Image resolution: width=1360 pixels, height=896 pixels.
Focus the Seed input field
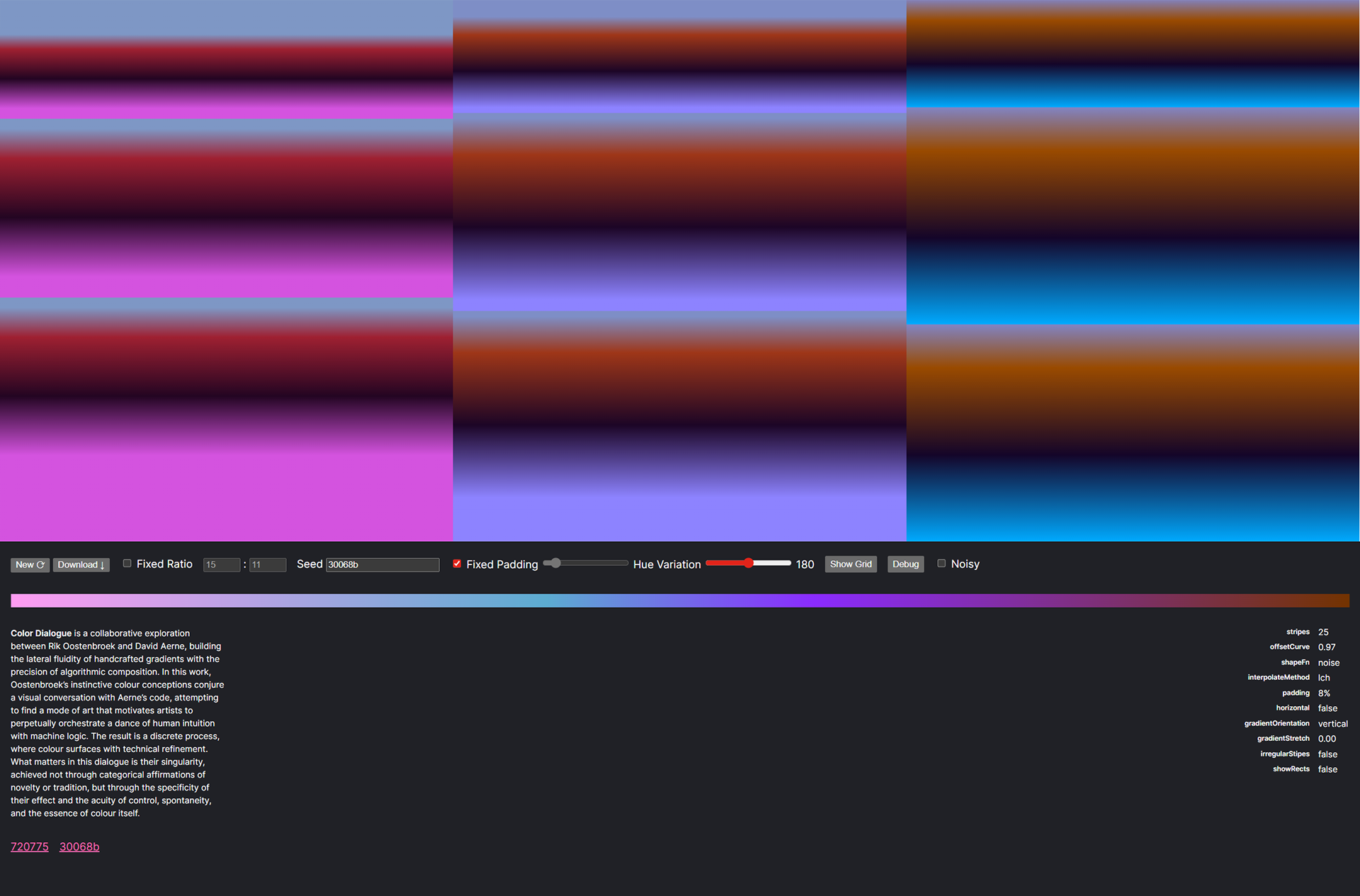[382, 565]
